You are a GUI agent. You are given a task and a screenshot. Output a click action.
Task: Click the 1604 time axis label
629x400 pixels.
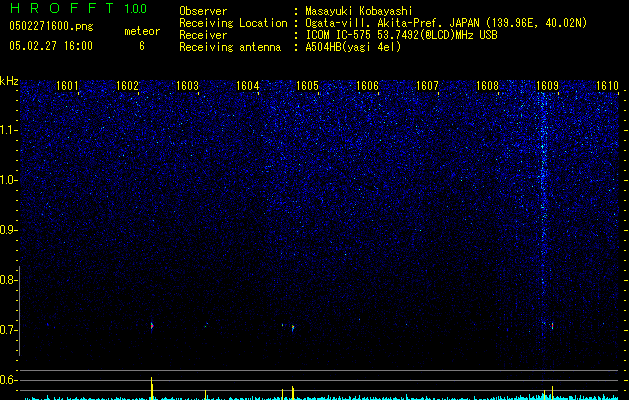(248, 86)
